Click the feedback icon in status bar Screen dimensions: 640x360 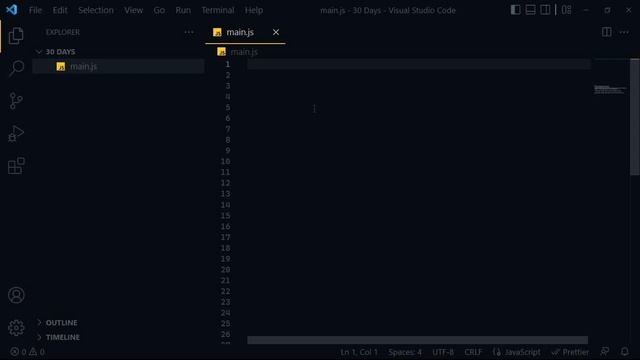pos(605,351)
